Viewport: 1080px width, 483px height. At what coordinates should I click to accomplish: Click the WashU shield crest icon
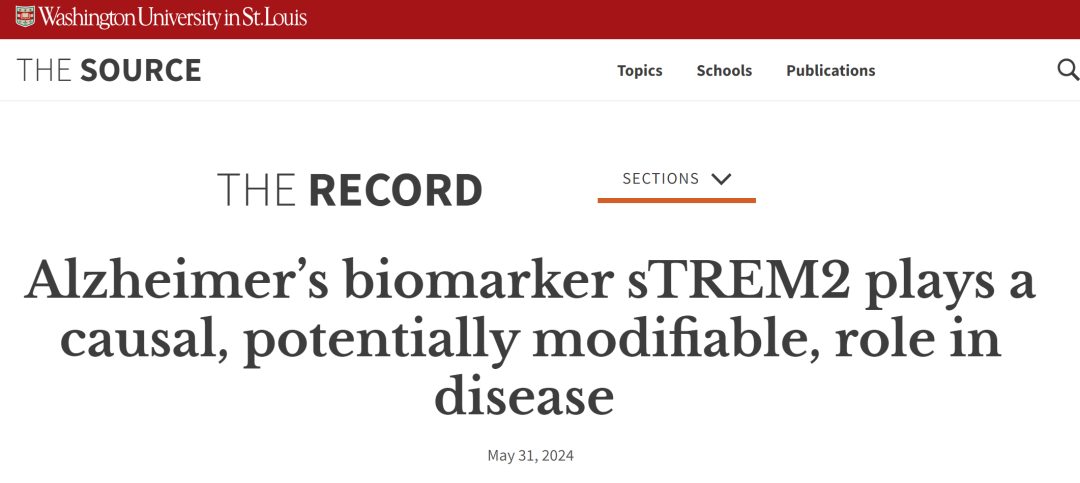pos(25,17)
